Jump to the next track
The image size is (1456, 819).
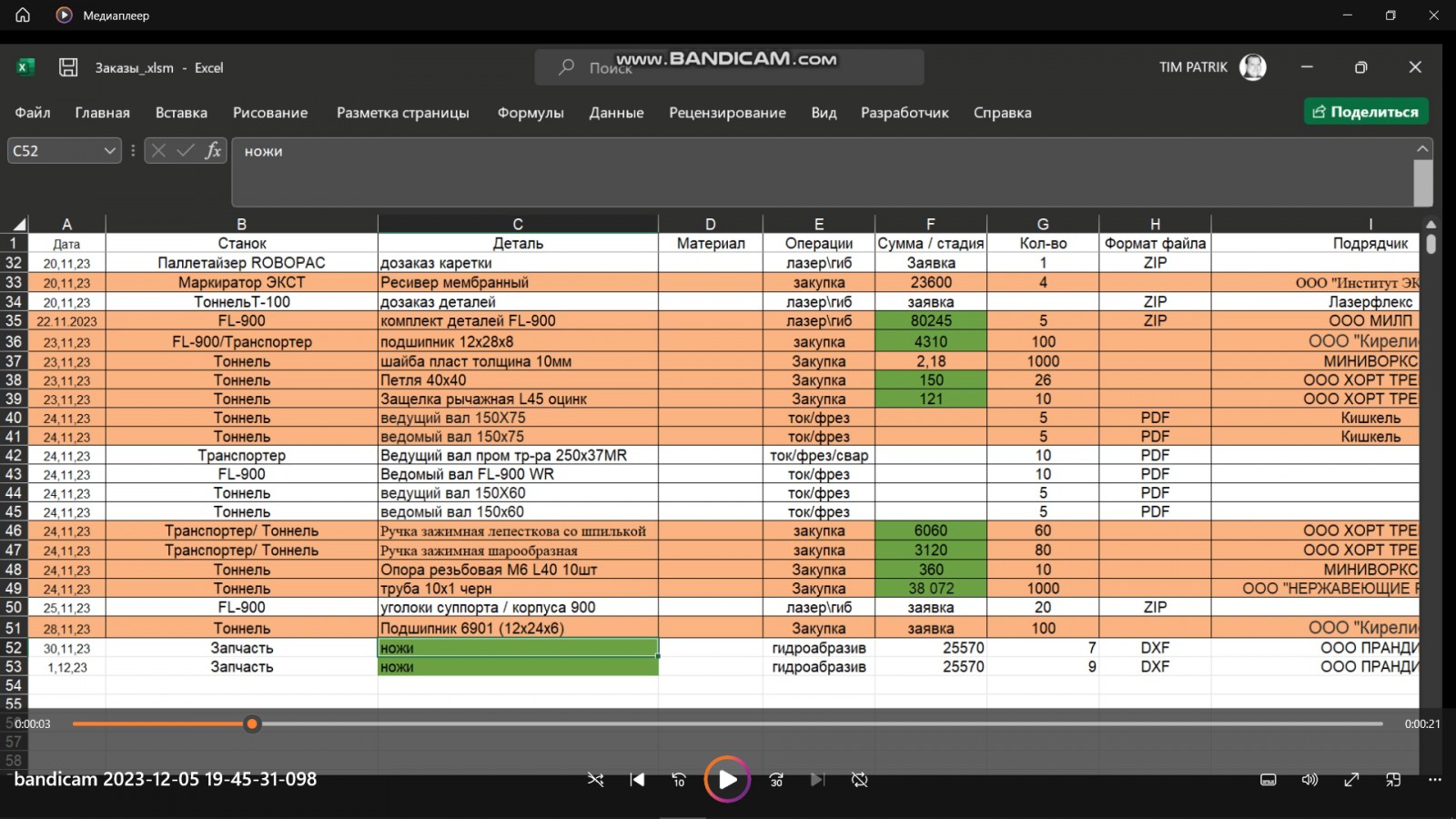817,780
